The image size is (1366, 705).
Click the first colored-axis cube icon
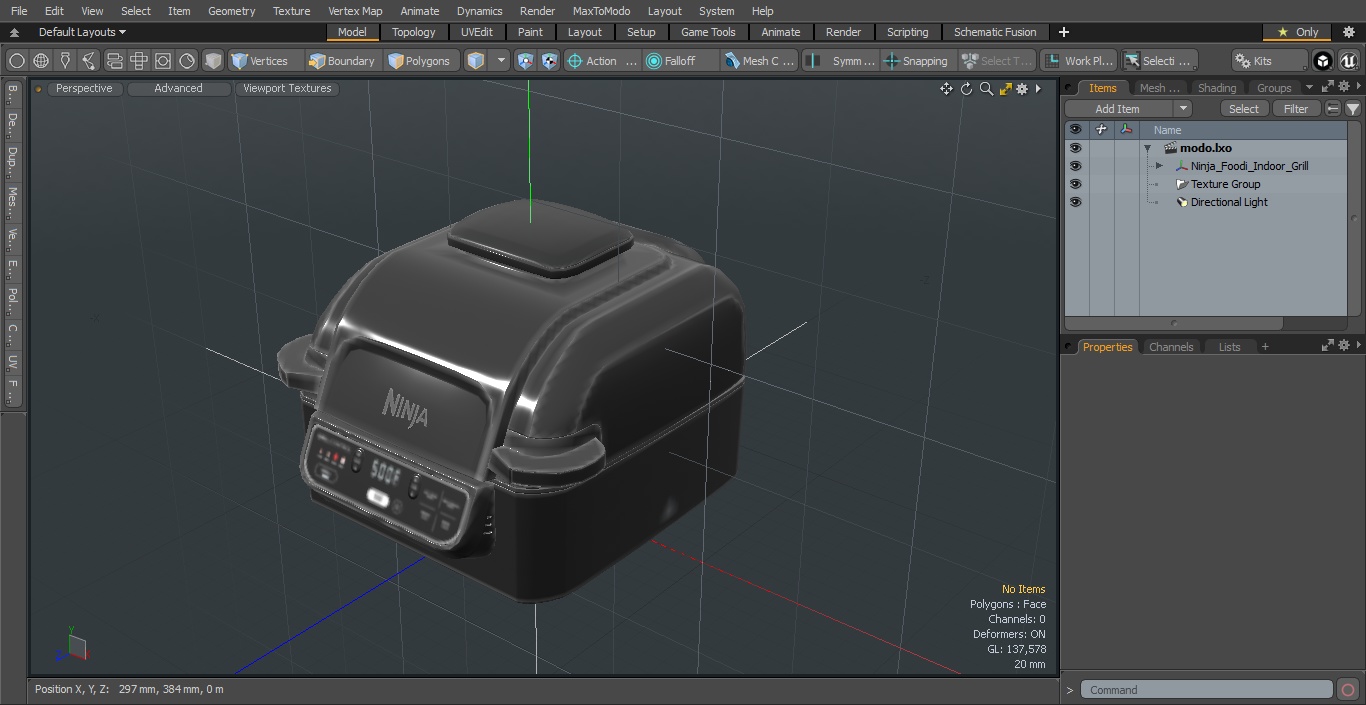(x=525, y=61)
